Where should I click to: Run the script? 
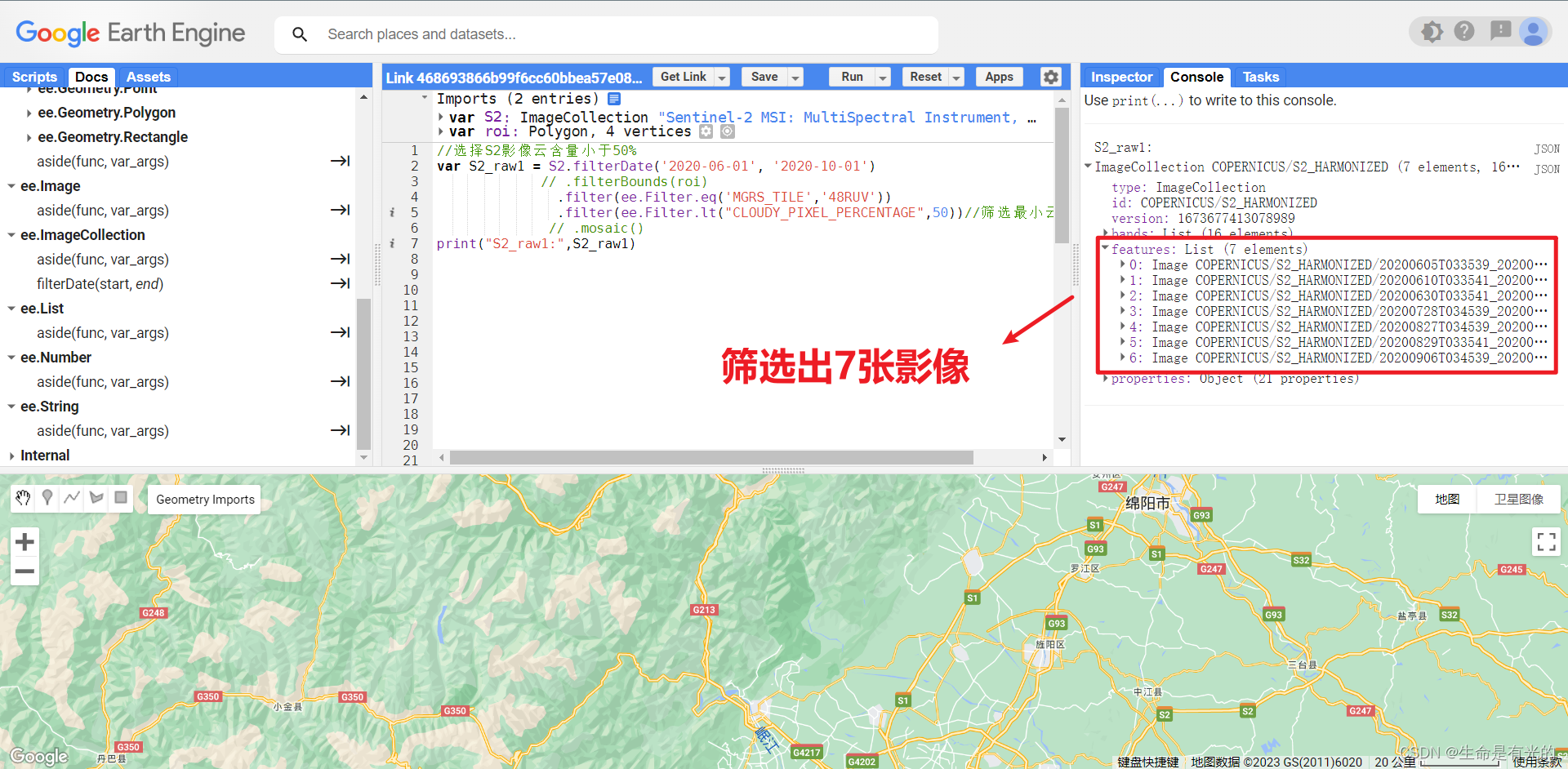852,77
